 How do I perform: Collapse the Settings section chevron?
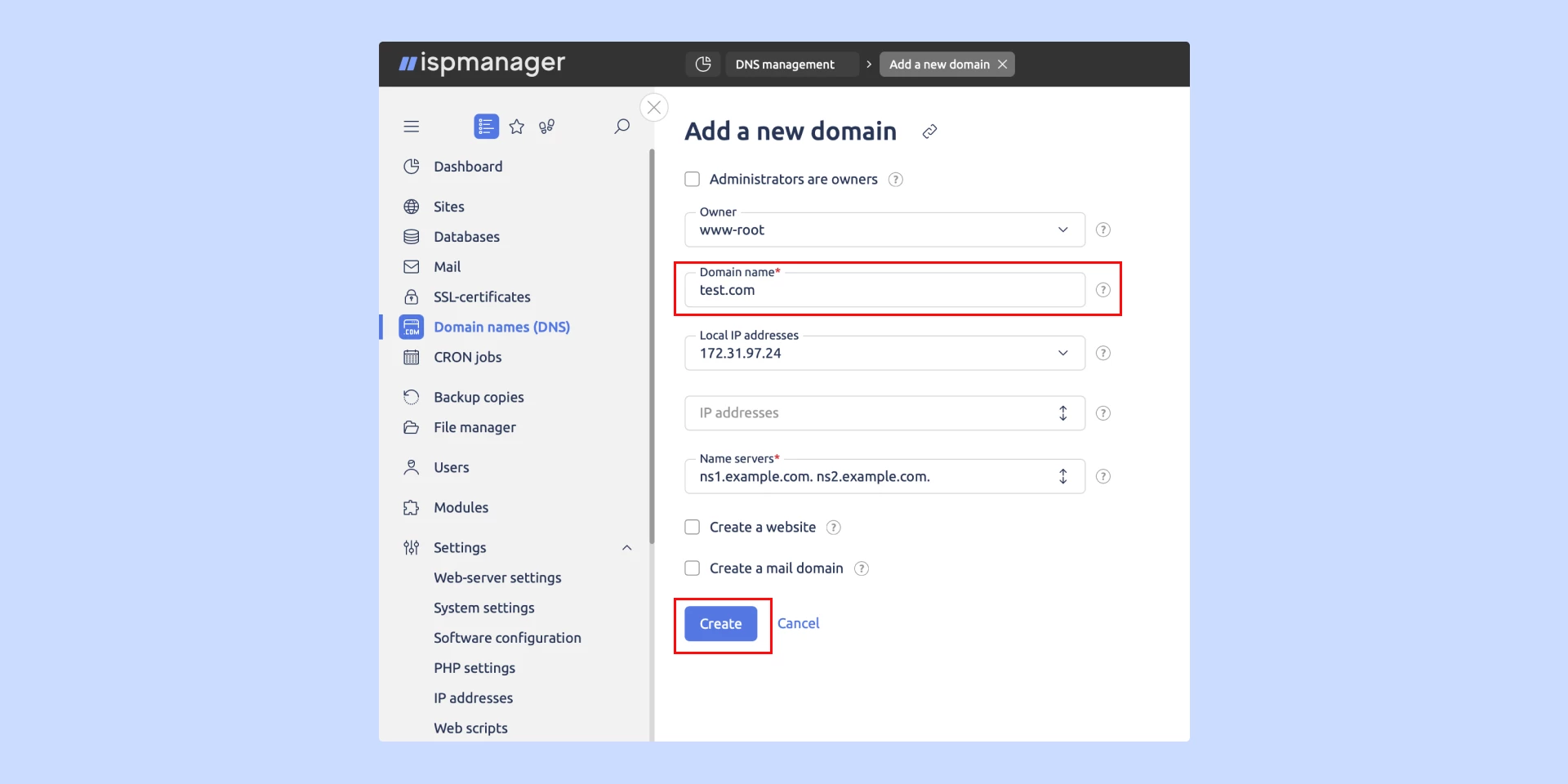626,548
